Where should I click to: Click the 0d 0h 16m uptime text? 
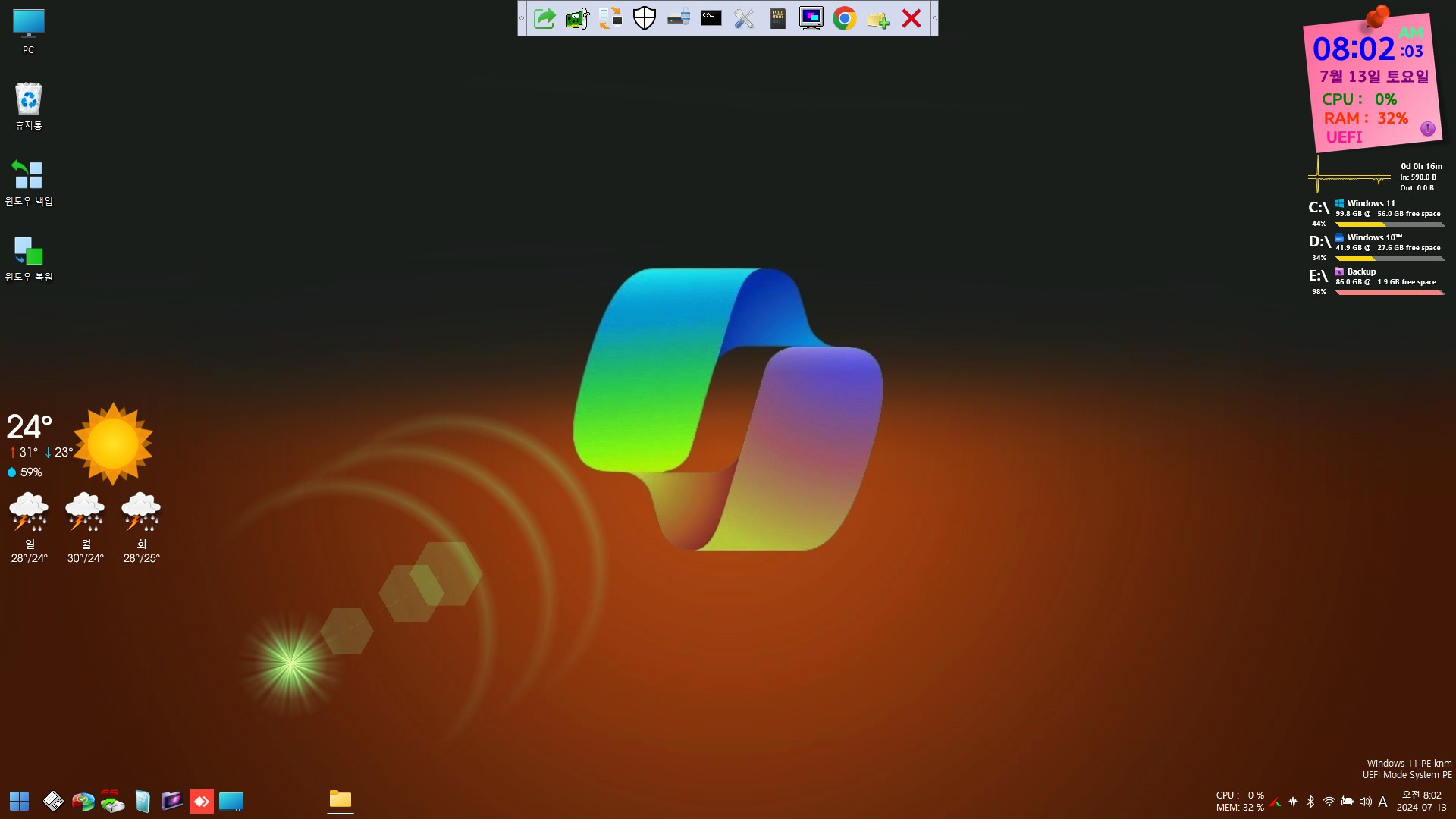tap(1421, 166)
